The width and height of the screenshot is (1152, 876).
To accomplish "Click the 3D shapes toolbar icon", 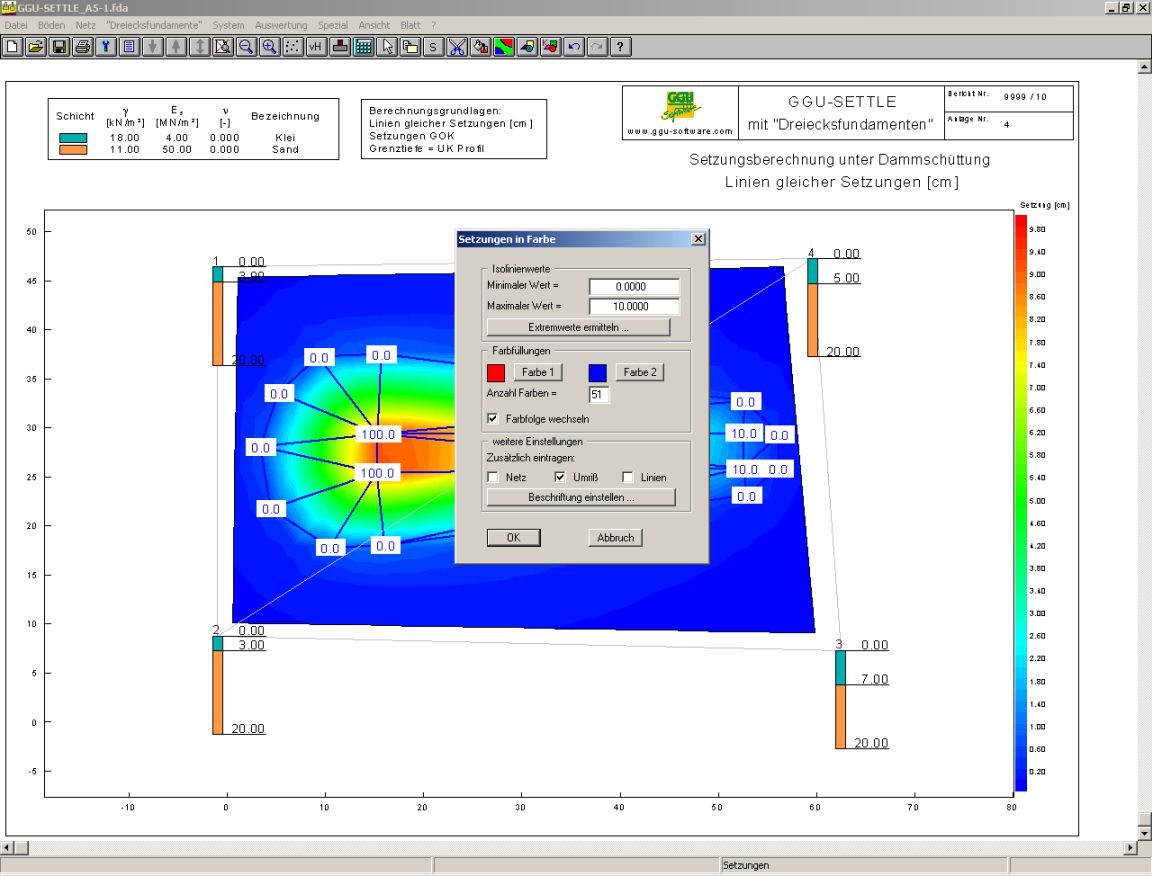I will 528,47.
